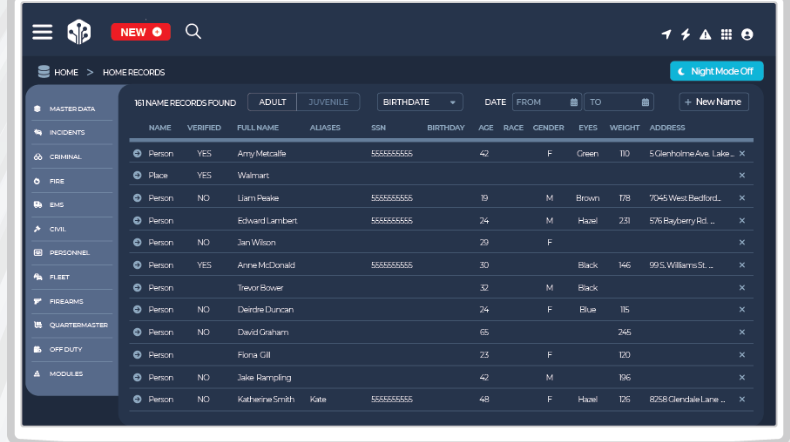Viewport: 790px width, 442px height.
Task: Click Amy Metcalfe address cell
Action: pyautogui.click(x=691, y=153)
